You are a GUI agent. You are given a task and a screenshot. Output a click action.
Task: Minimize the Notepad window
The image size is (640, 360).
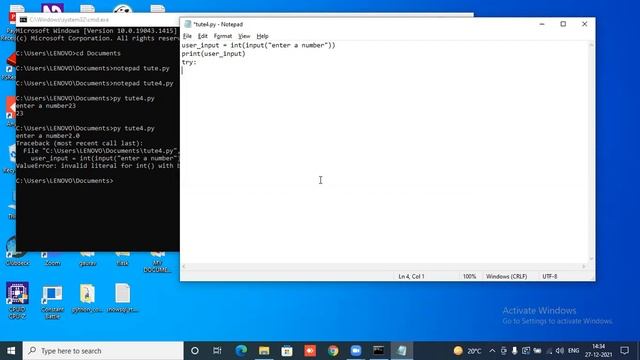click(542, 24)
